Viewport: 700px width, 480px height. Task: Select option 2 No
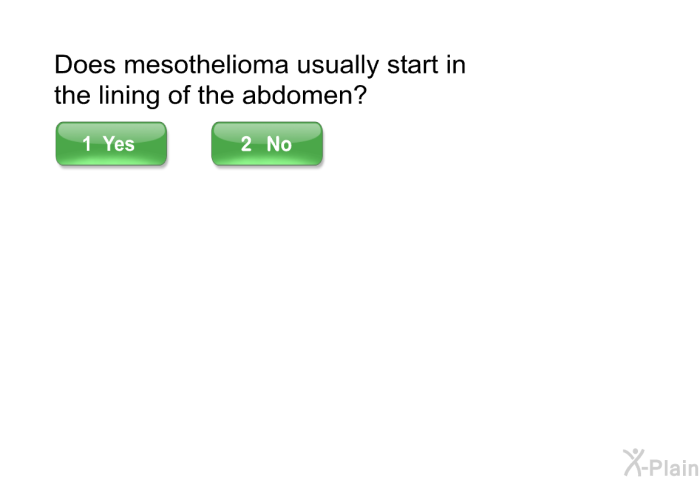pos(267,144)
